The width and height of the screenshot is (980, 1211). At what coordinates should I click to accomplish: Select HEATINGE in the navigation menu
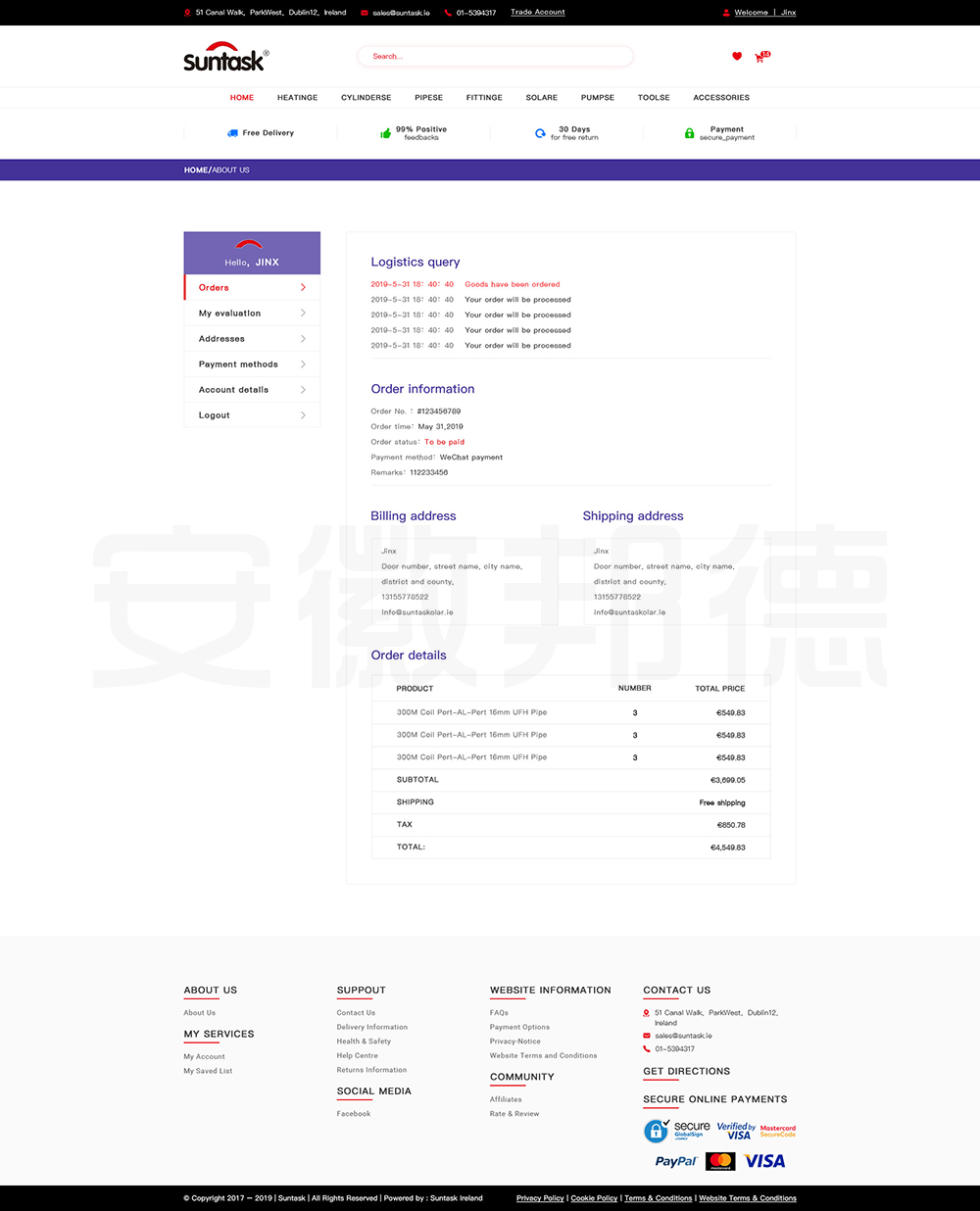point(297,98)
